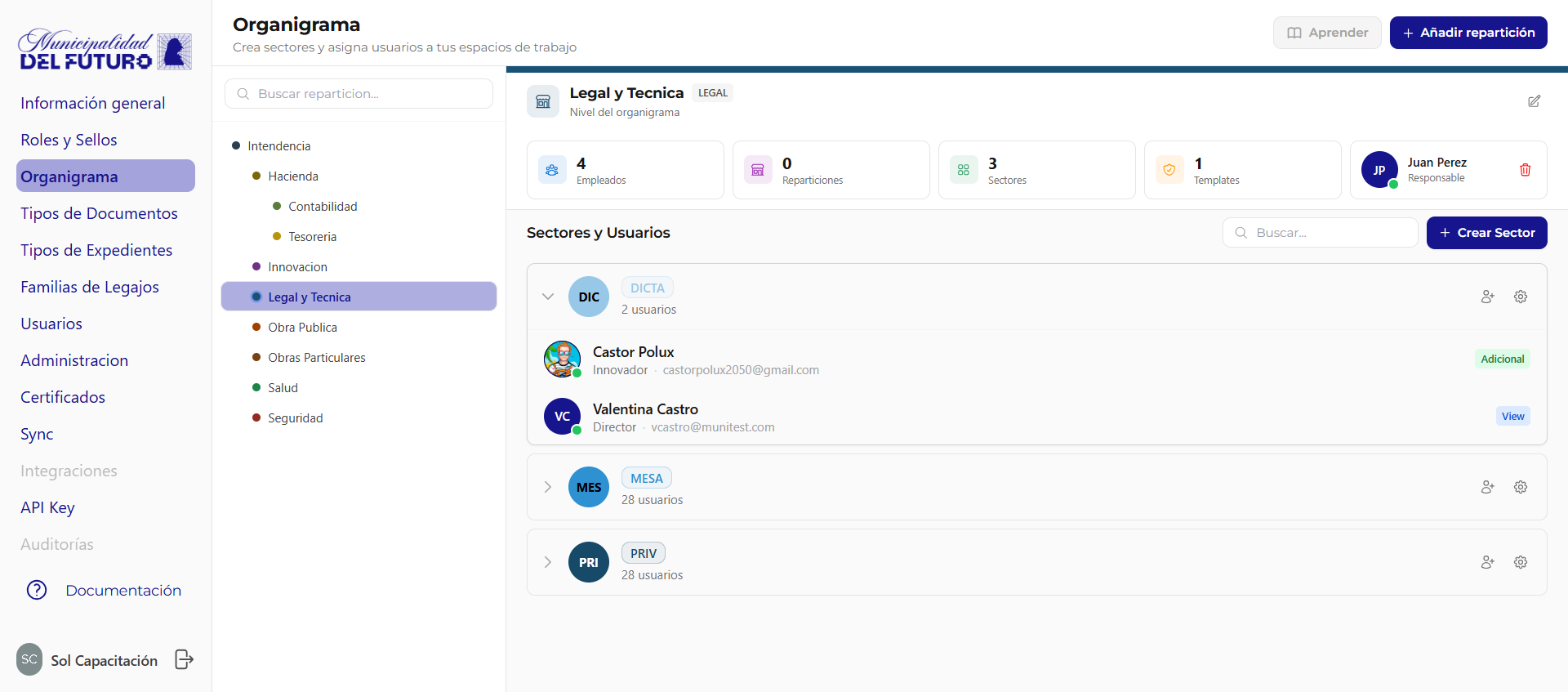The height and width of the screenshot is (692, 1568).
Task: Click the Crear Sector button
Action: (x=1486, y=233)
